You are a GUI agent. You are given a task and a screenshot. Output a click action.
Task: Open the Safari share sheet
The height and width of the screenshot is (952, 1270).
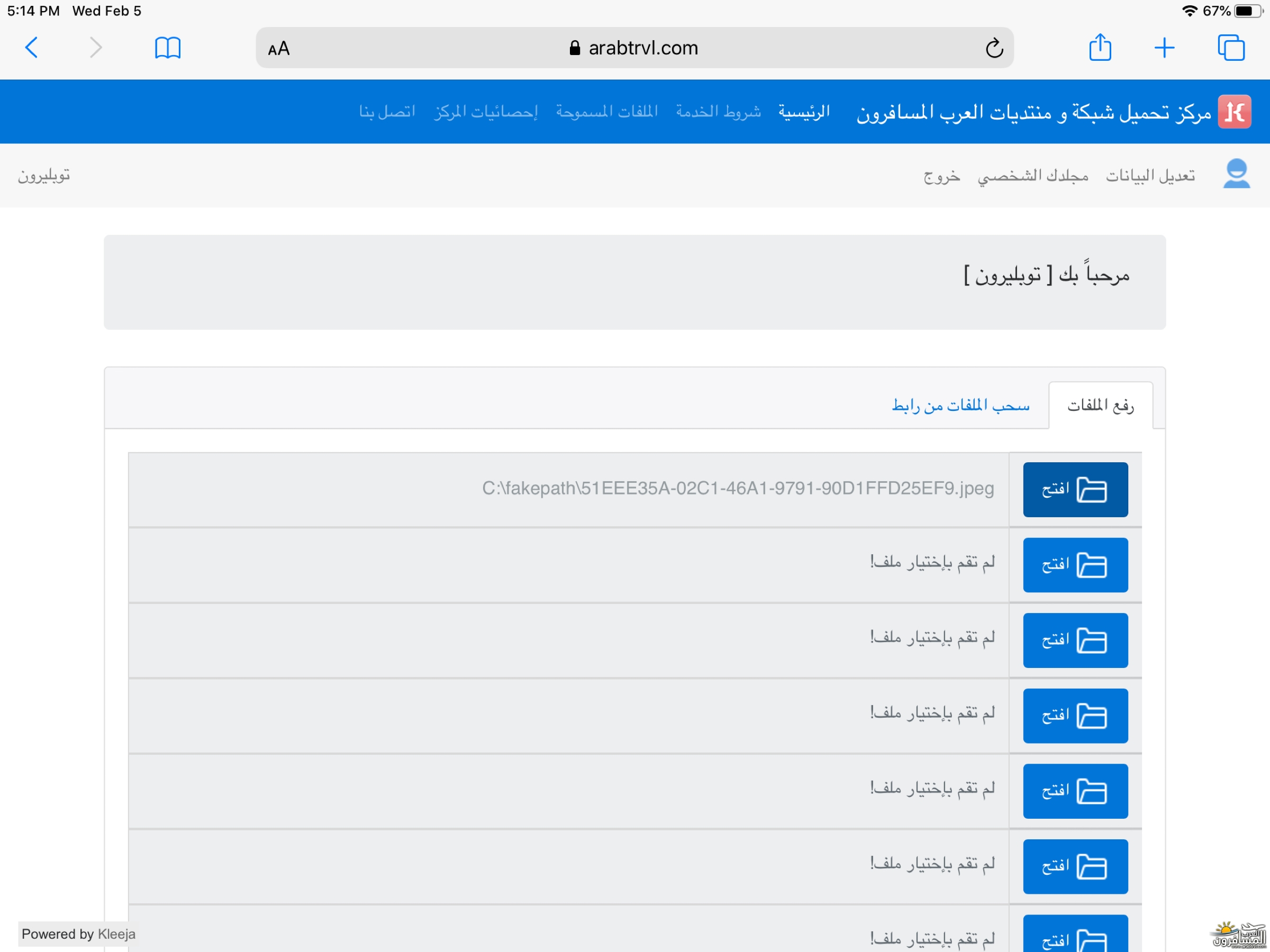tap(1100, 47)
